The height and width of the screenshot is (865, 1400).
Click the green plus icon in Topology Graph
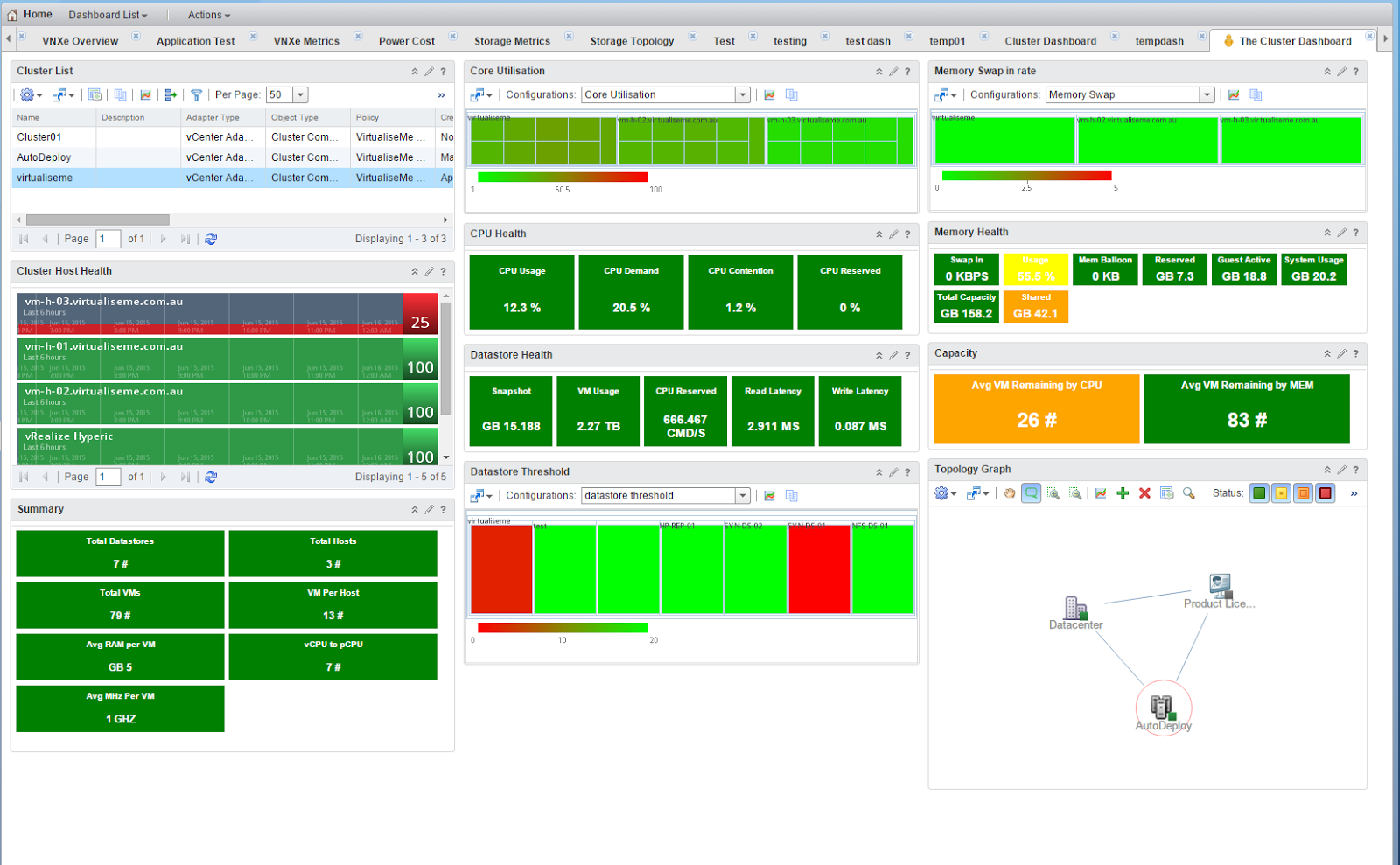pos(1123,493)
